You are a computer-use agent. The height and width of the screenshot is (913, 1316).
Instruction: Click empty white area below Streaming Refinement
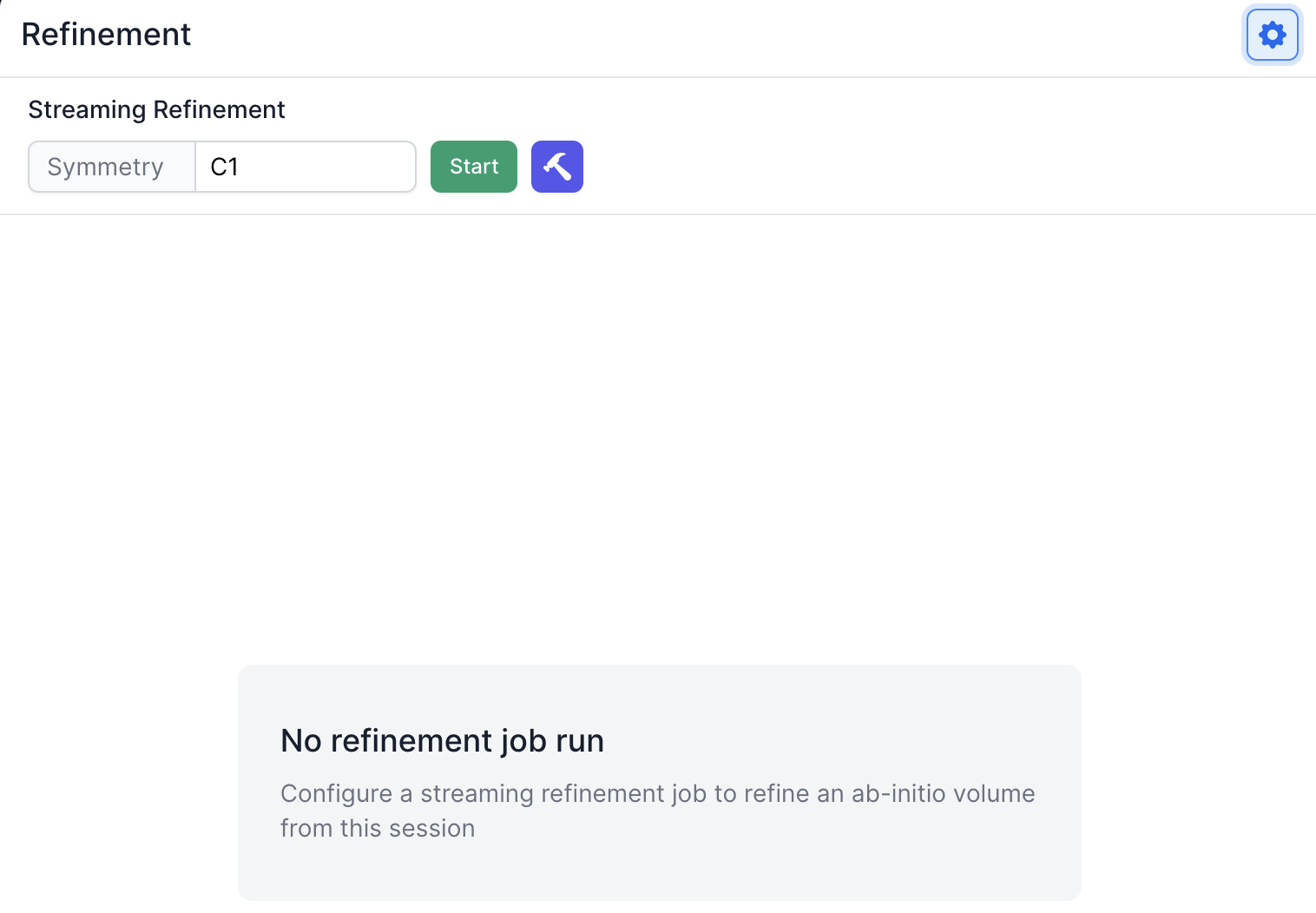pos(658,434)
